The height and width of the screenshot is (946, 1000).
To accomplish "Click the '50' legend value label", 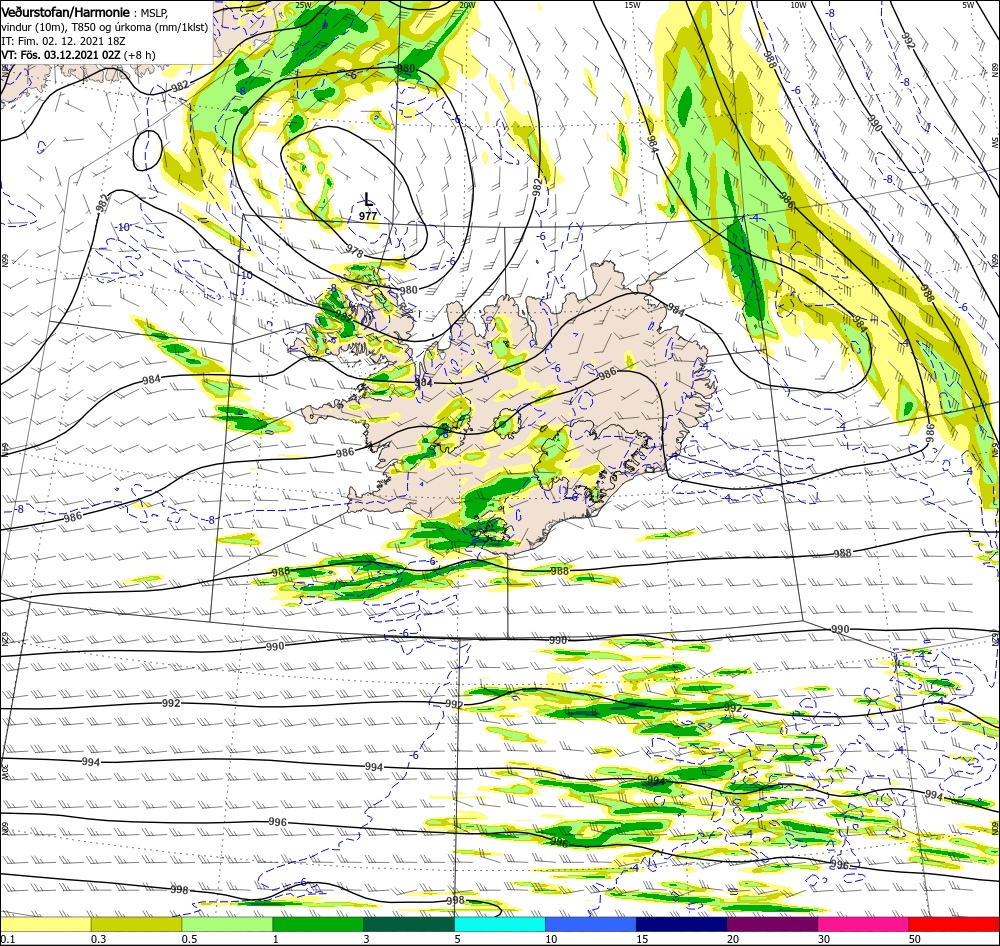I will (x=915, y=939).
